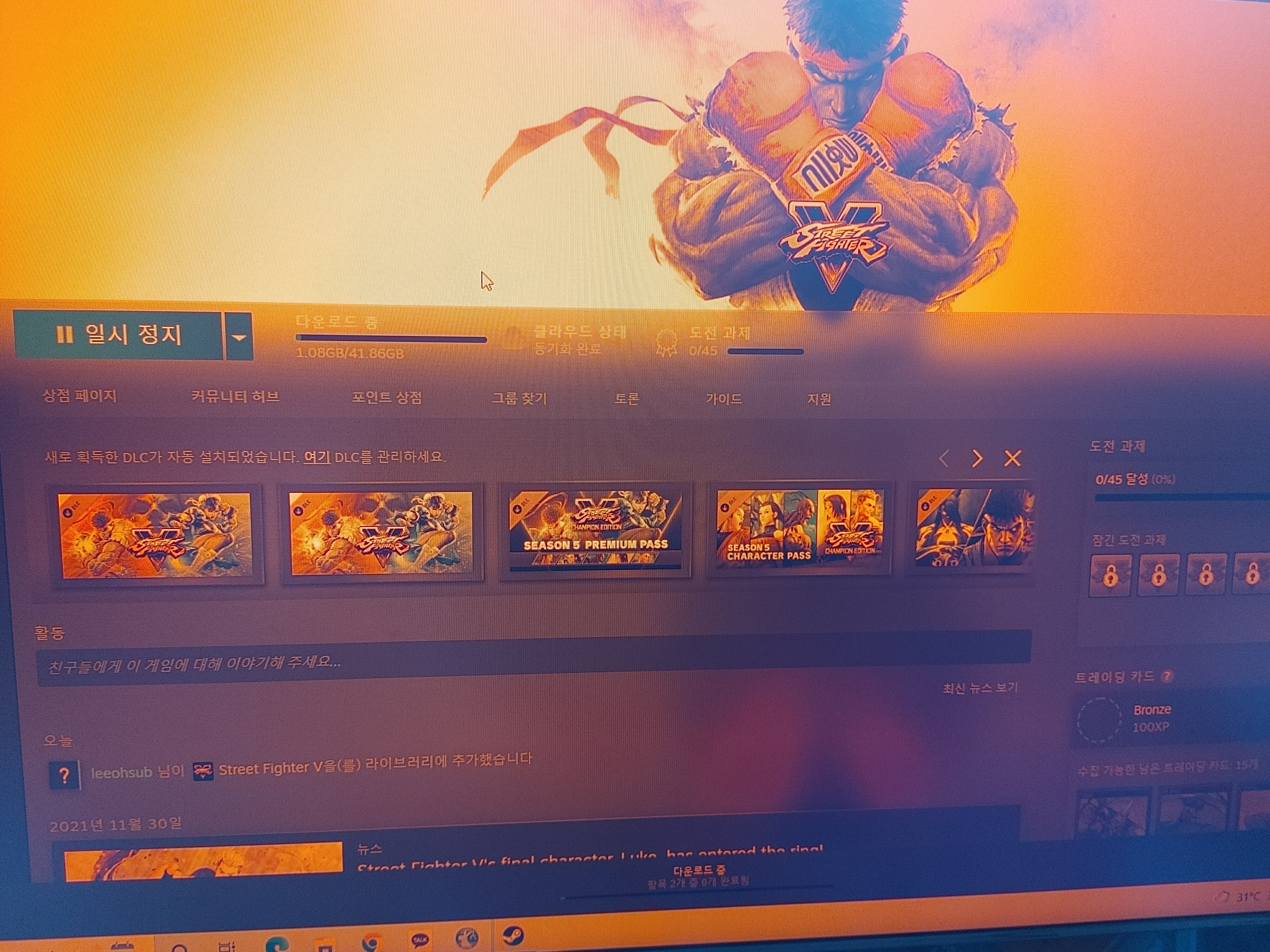Click the Street Fighter V game icon in activity
This screenshot has width=1270, height=952.
click(x=202, y=771)
